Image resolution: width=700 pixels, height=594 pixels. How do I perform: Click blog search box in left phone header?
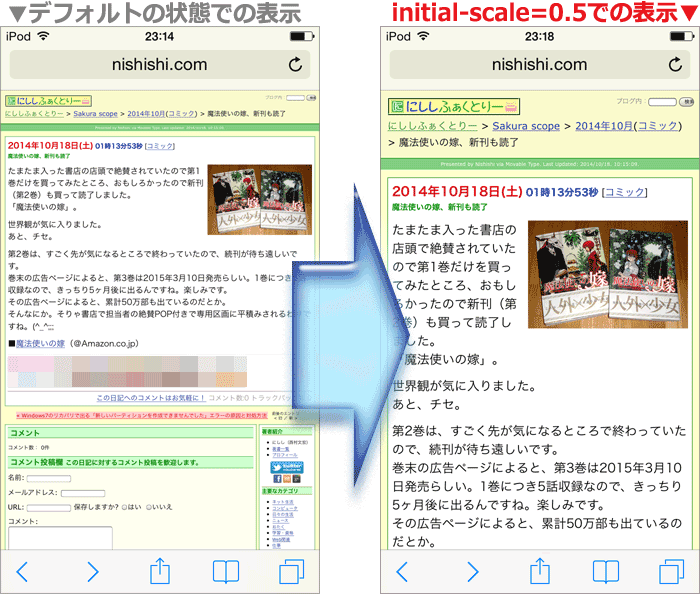pos(295,98)
